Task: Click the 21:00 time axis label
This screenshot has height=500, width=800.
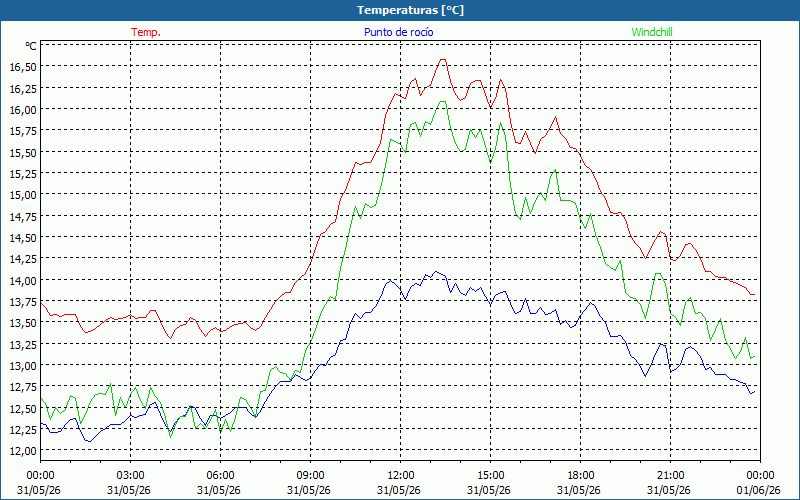Action: click(x=670, y=476)
